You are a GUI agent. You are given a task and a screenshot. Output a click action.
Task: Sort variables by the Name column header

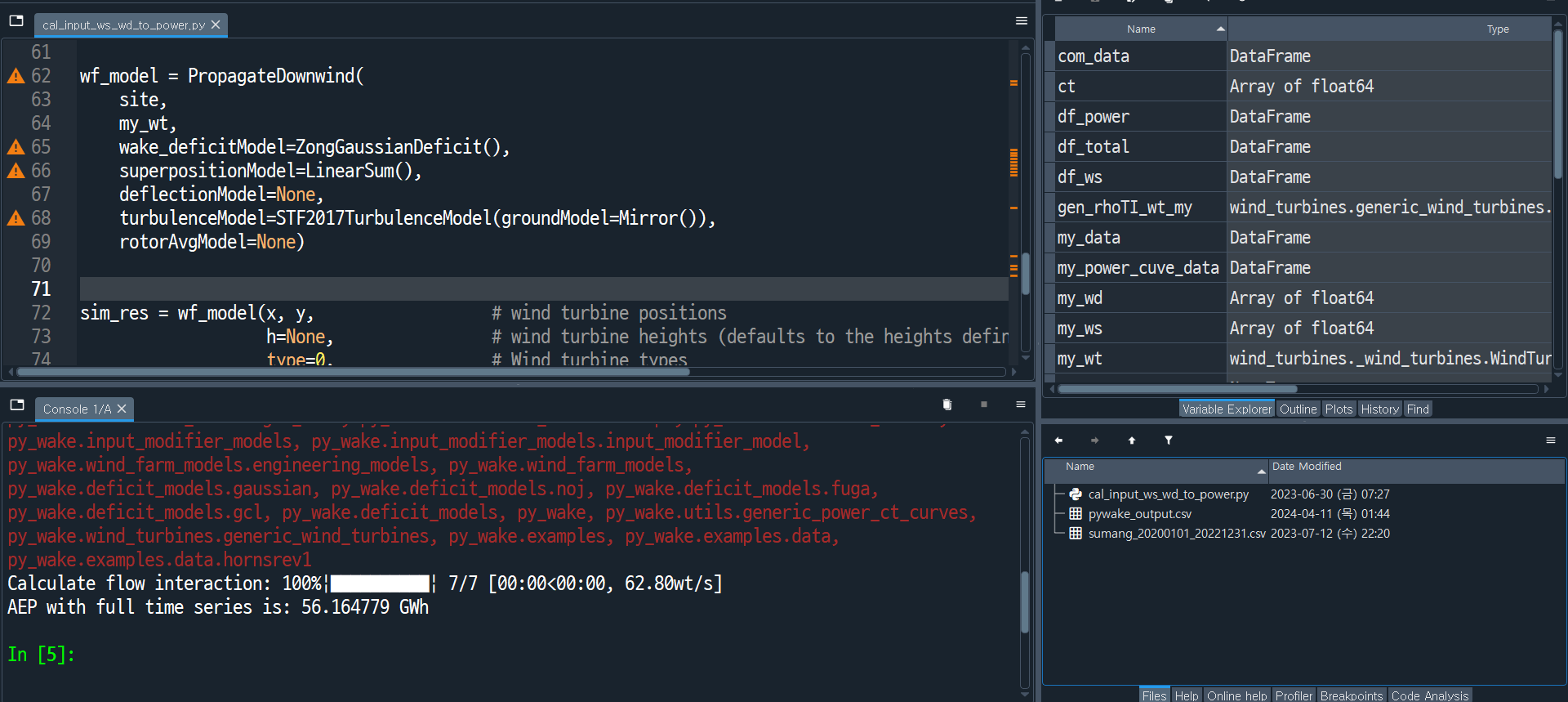tap(1141, 29)
